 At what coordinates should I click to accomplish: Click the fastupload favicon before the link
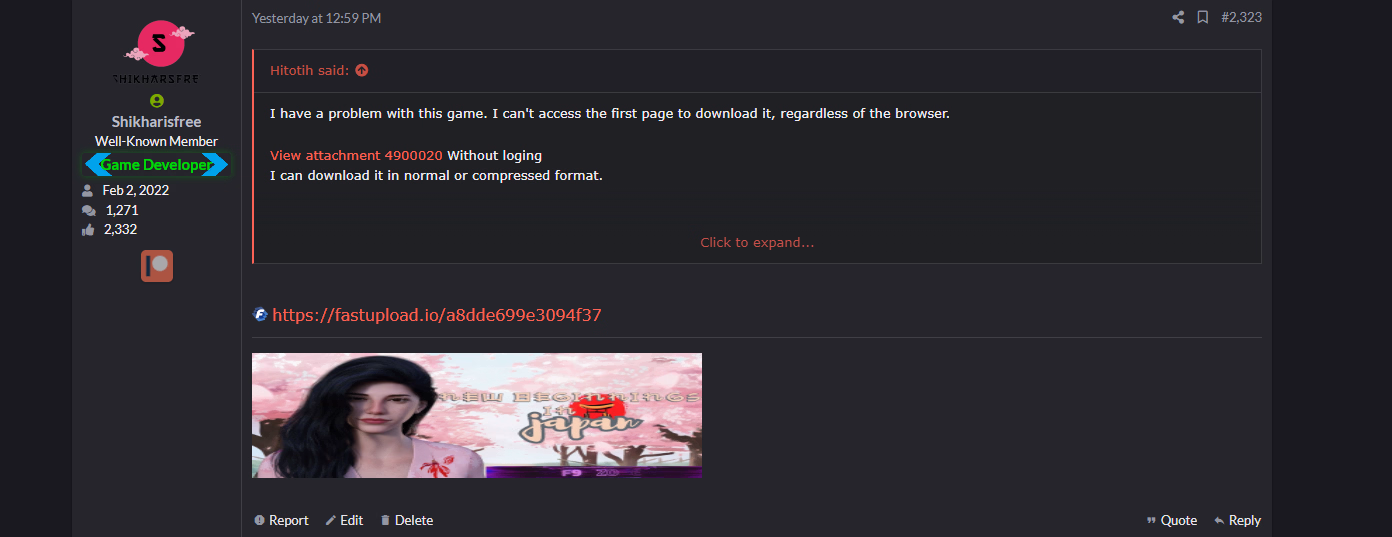click(260, 314)
